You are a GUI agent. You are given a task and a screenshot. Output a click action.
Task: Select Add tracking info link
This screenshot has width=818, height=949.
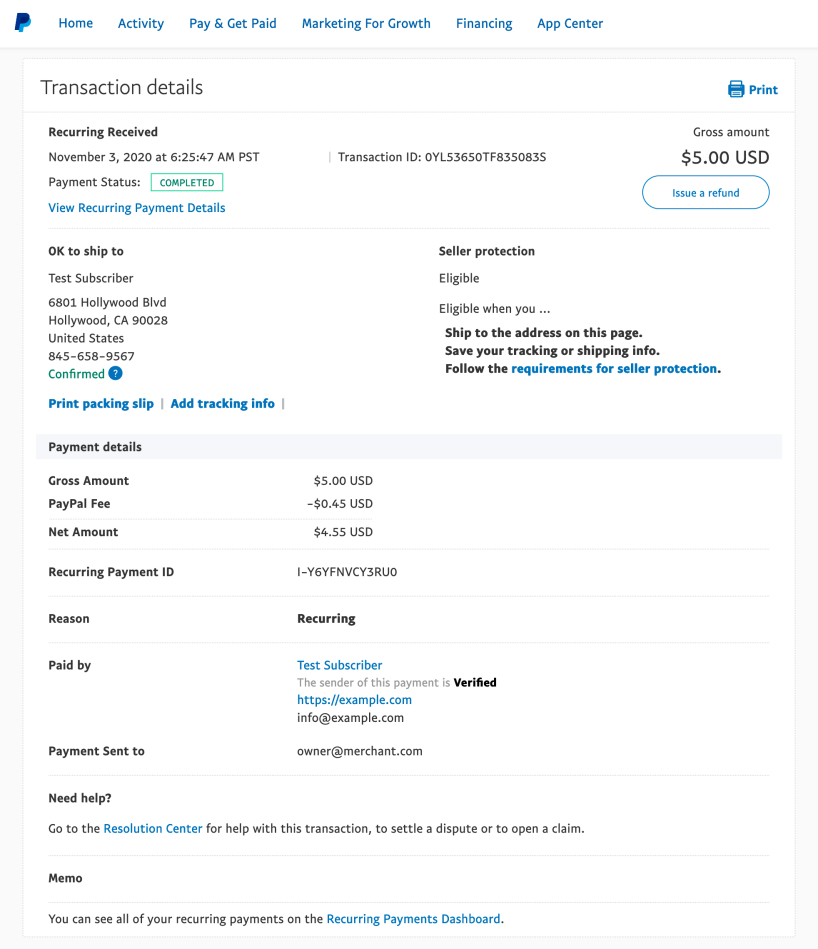[222, 404]
